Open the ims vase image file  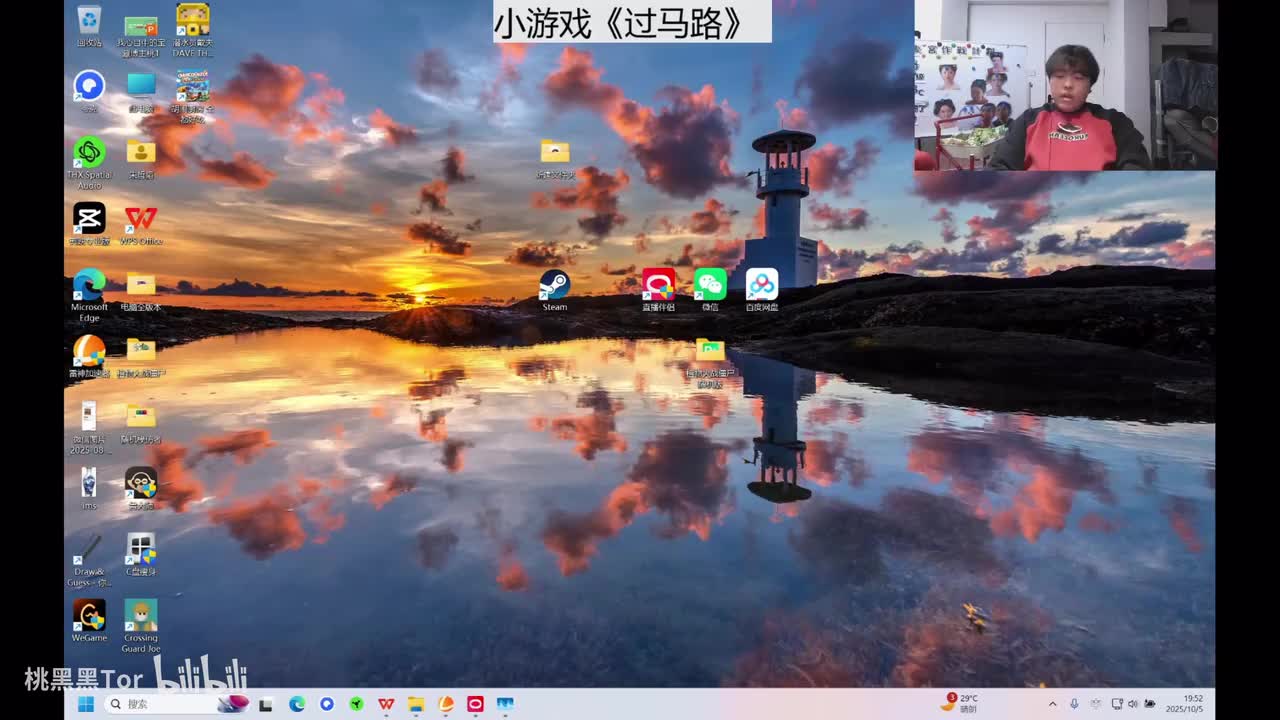point(89,487)
